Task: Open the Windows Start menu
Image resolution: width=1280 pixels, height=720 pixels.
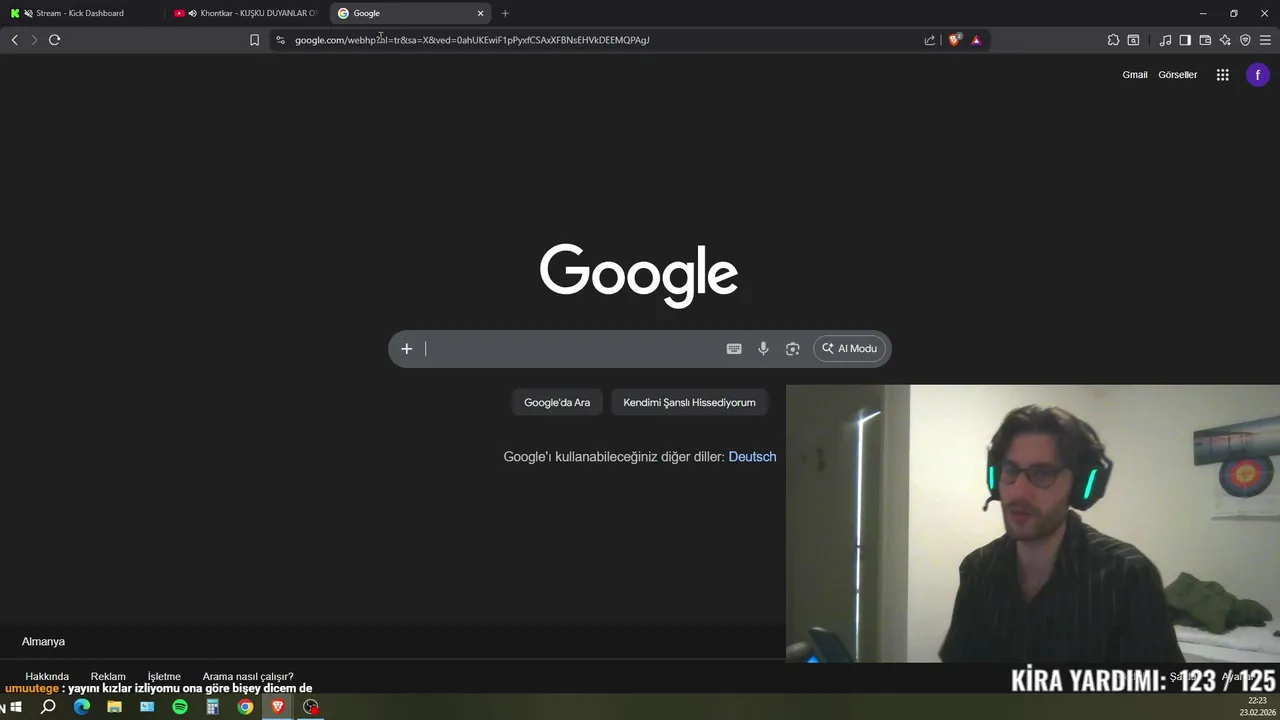Action: [16, 707]
